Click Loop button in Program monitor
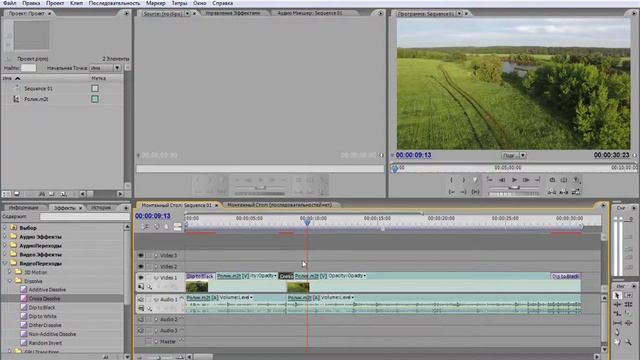Image resolution: width=640 pixels, height=360 pixels. [552, 180]
